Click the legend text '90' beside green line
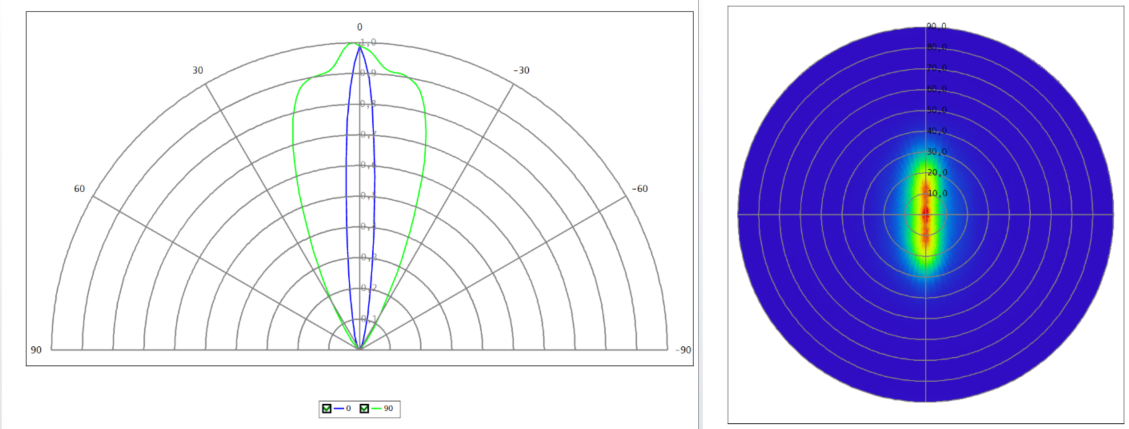 (x=388, y=409)
